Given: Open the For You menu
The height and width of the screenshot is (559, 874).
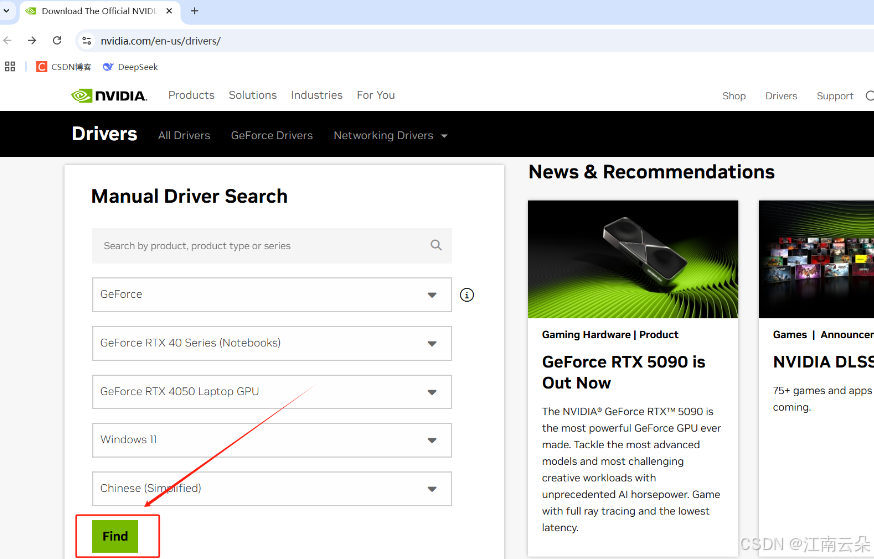Looking at the screenshot, I should [x=376, y=95].
